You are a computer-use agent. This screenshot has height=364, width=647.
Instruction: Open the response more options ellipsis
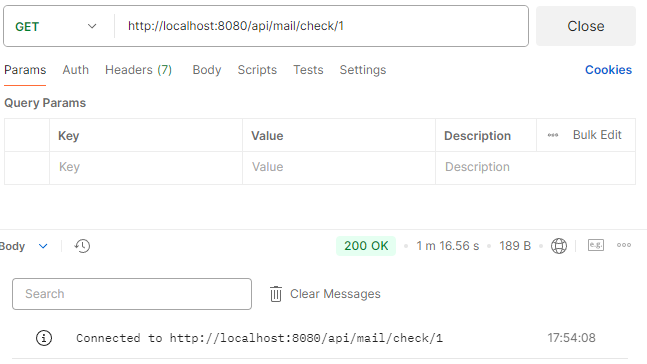(624, 245)
